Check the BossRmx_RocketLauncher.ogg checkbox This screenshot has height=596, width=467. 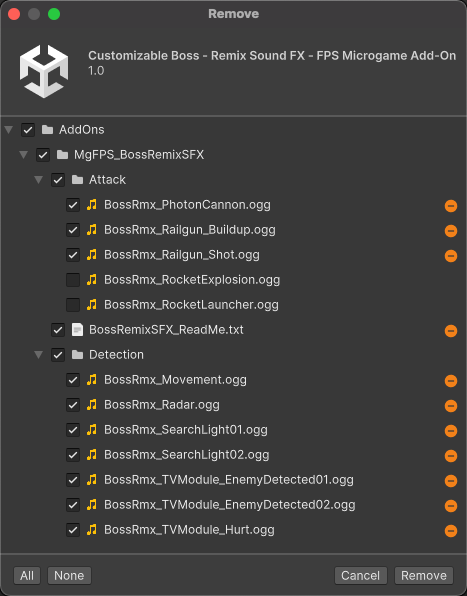(73, 305)
